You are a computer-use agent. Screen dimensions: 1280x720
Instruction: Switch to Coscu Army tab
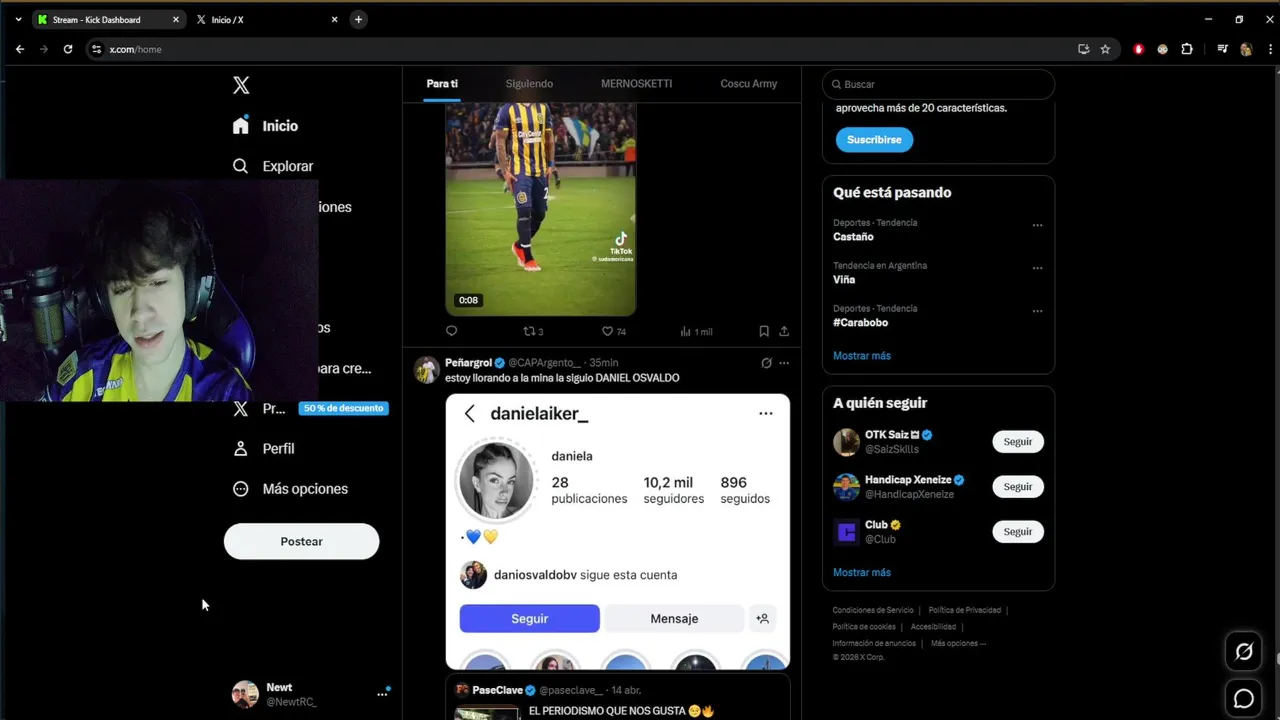click(748, 84)
